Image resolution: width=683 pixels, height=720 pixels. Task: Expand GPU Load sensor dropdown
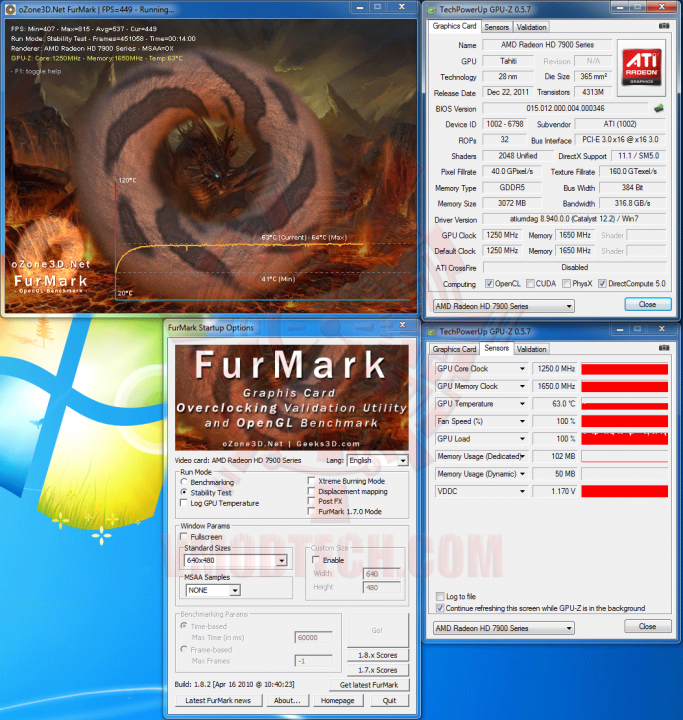coord(522,439)
